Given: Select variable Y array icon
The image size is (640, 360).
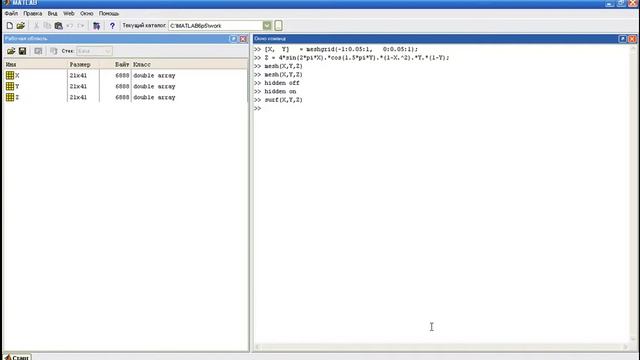Looking at the screenshot, I should tap(10, 86).
